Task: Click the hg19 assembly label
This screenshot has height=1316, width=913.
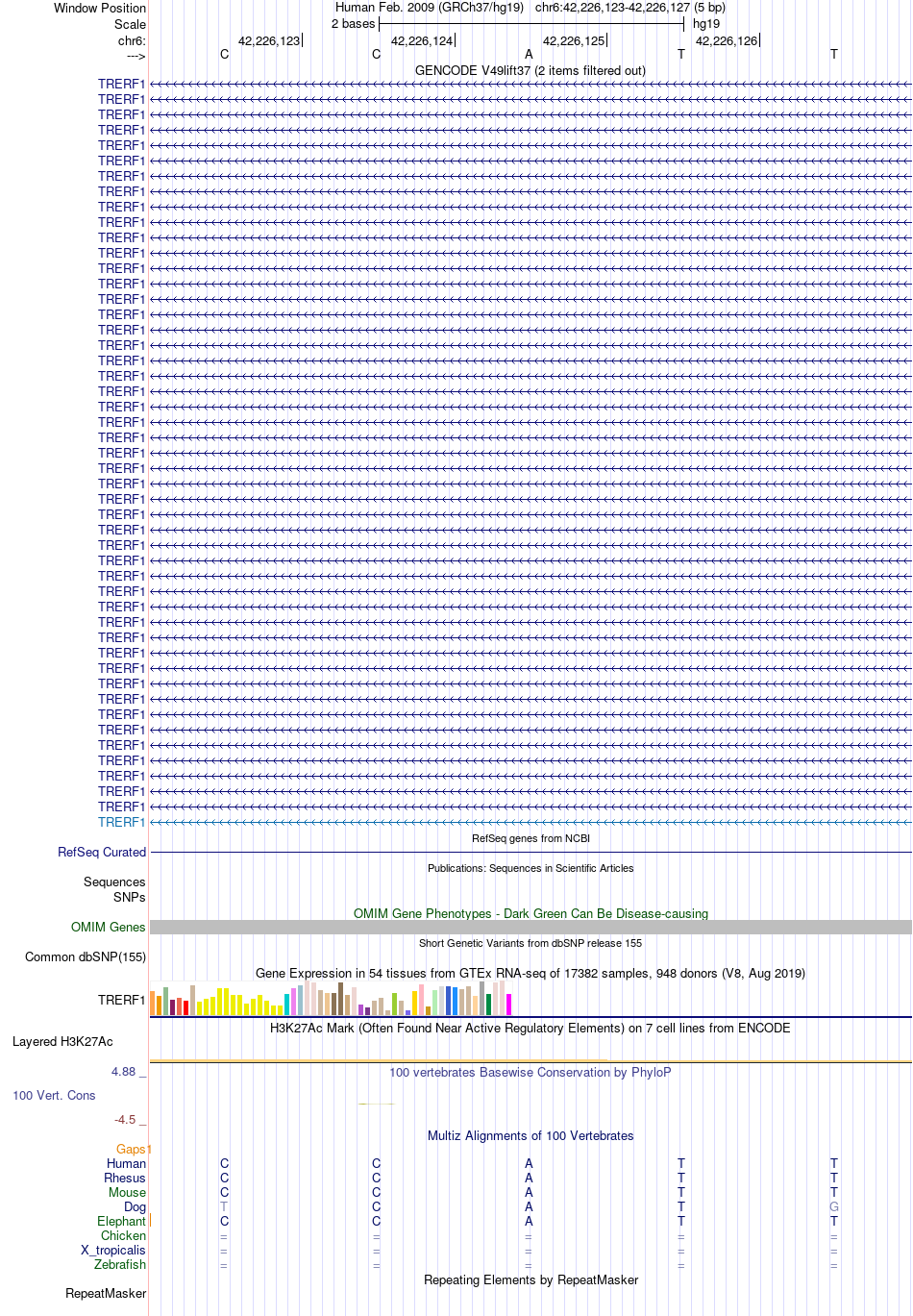Action: [706, 23]
